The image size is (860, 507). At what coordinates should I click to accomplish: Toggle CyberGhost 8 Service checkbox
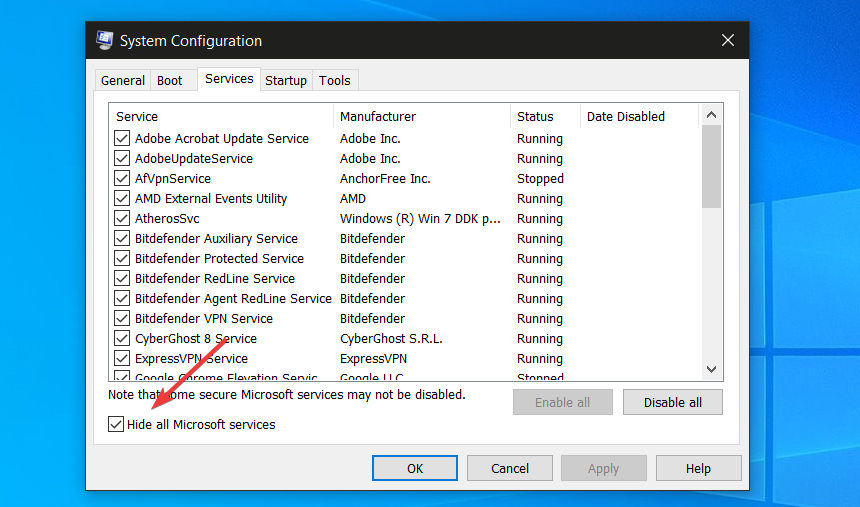point(122,339)
